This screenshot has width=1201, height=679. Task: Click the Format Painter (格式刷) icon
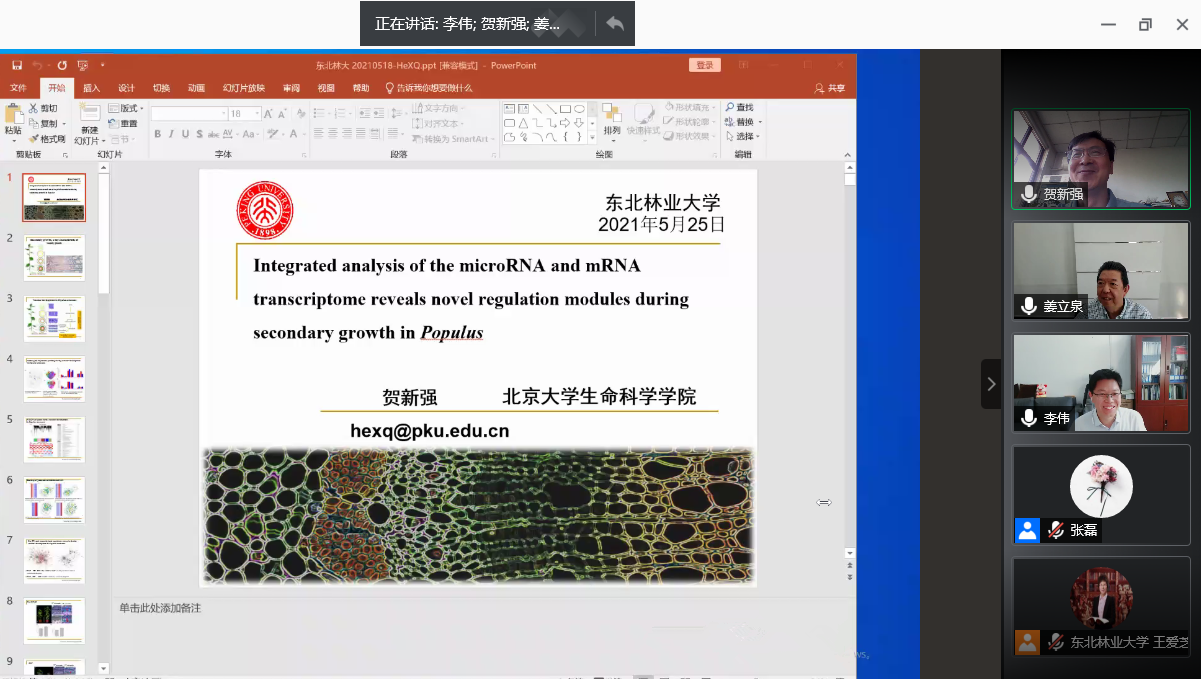(x=34, y=139)
